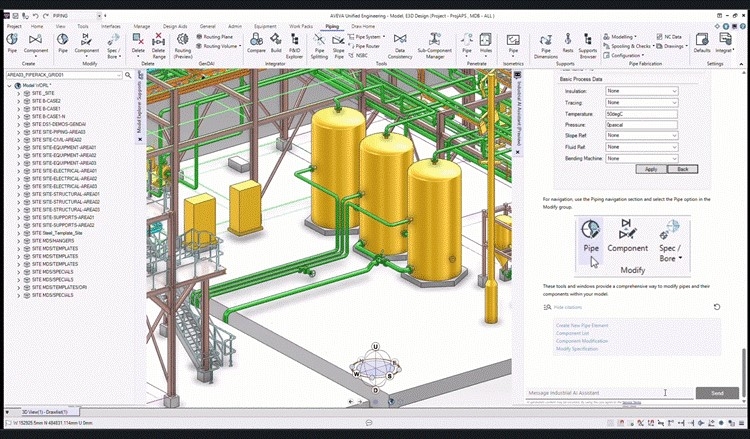Click the search icon in Model Explorer
The height and width of the screenshot is (439, 750).
click(x=126, y=75)
